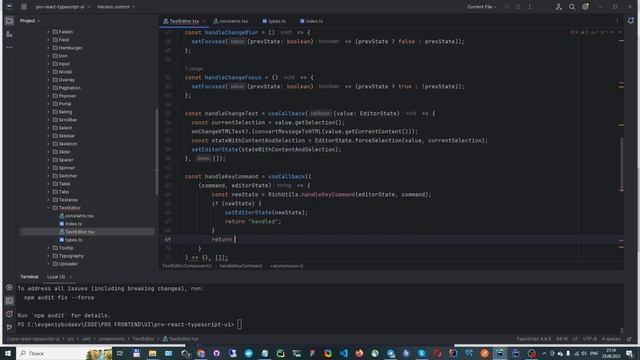Open the Project view dropdown
Image resolution: width=640 pixels, height=360 pixels.
click(30, 21)
